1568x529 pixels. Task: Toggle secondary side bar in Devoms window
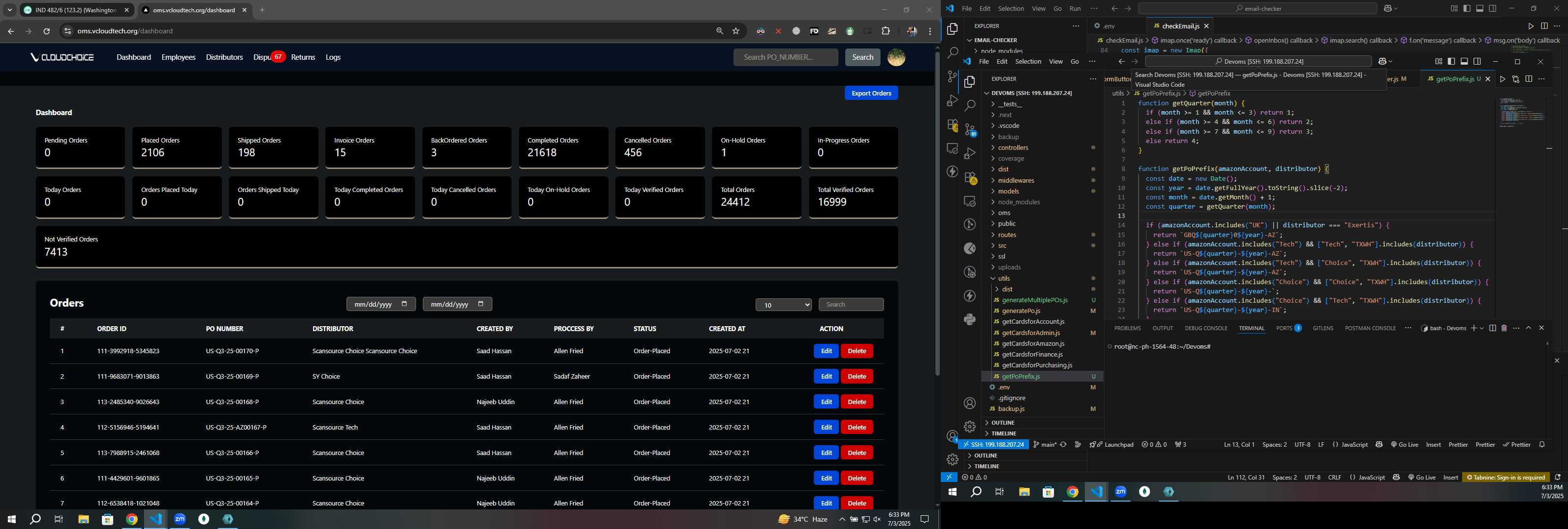coord(1477,62)
